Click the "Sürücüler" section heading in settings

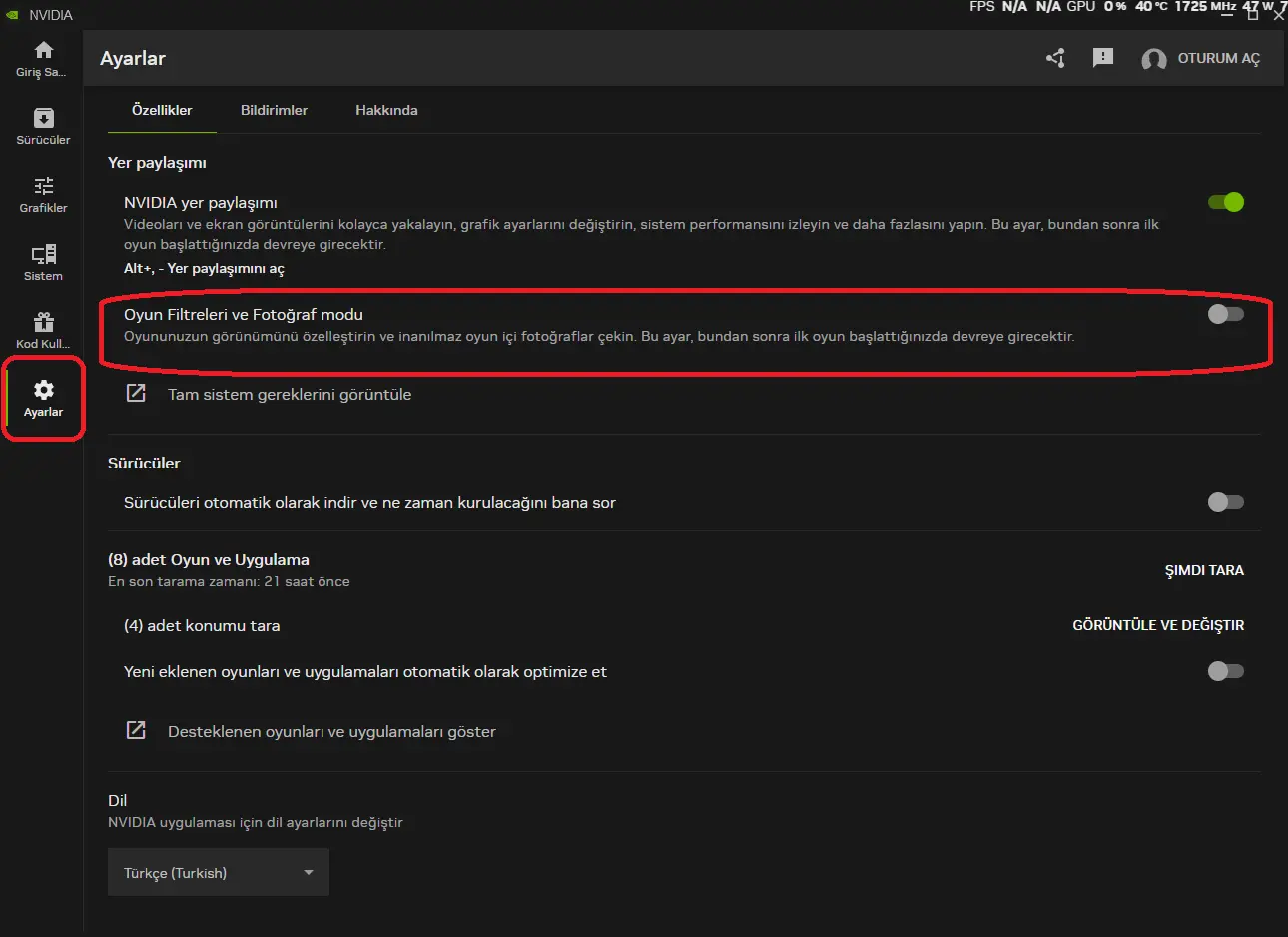coord(144,463)
